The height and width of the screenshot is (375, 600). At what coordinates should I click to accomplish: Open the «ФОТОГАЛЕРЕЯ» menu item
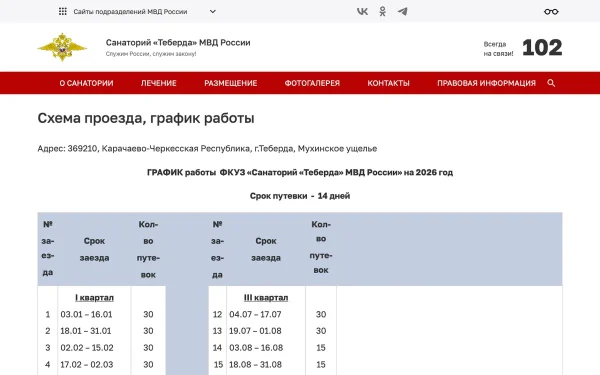coord(312,83)
